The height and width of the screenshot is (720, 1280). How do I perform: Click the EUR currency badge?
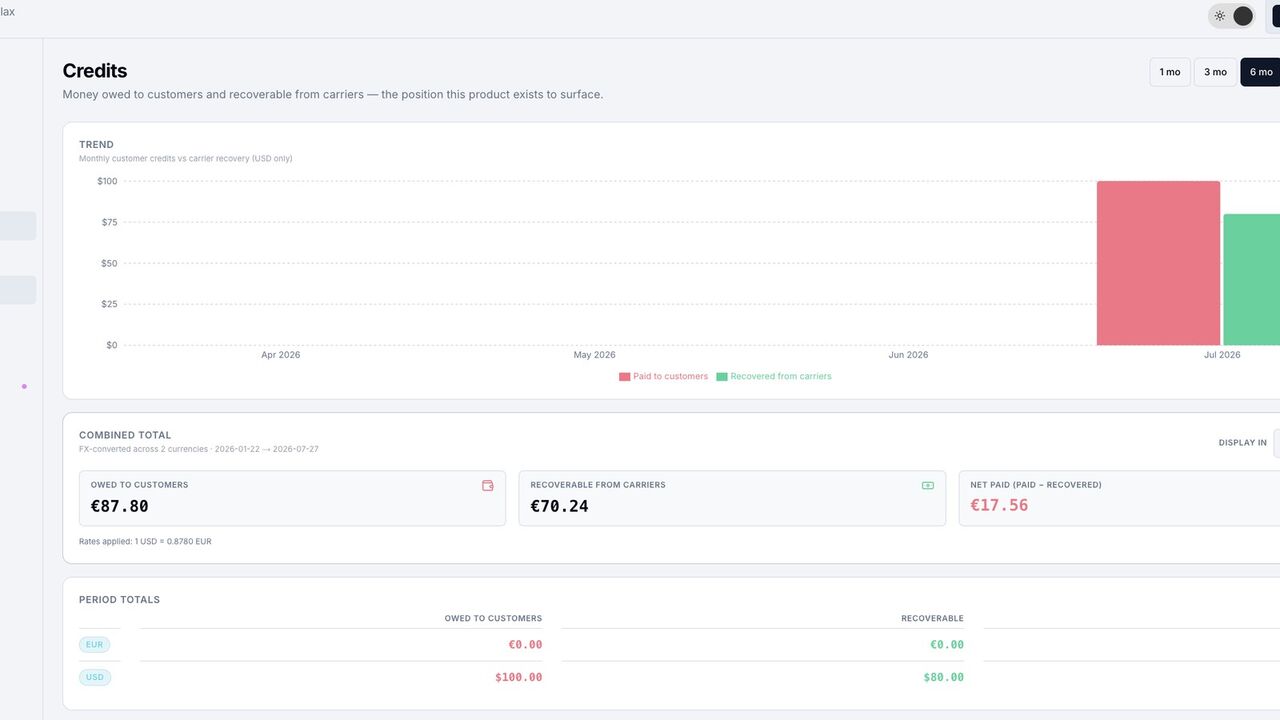(95, 645)
